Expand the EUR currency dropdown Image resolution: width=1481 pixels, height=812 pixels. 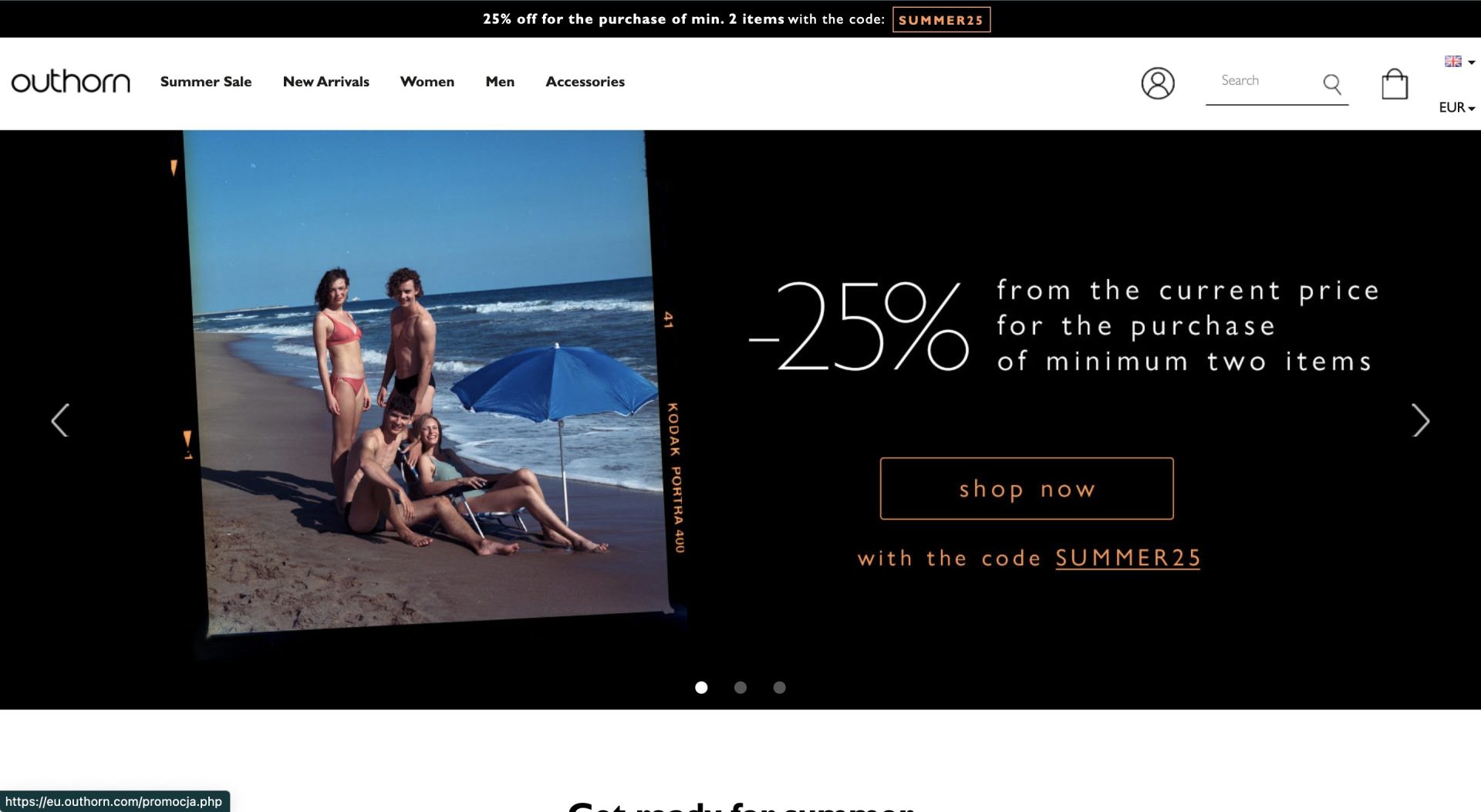(x=1457, y=107)
